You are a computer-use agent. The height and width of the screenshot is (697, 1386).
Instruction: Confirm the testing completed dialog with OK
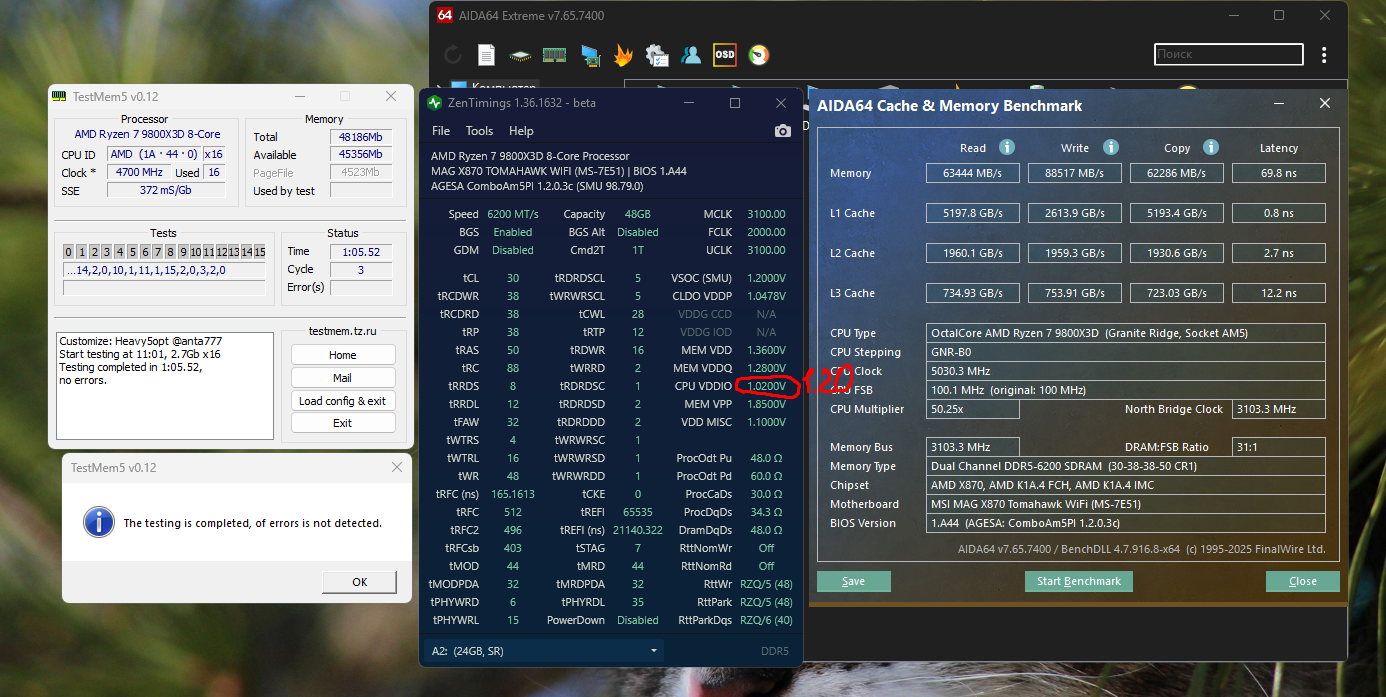[x=360, y=582]
